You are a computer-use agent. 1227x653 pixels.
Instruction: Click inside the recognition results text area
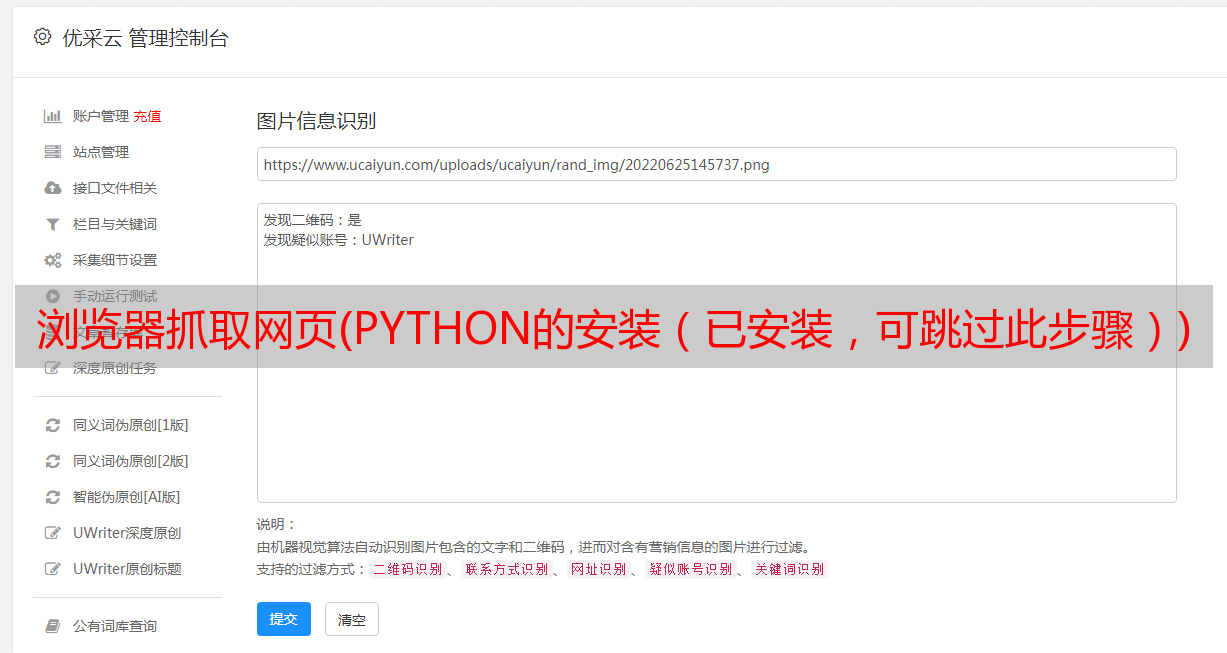click(x=716, y=352)
